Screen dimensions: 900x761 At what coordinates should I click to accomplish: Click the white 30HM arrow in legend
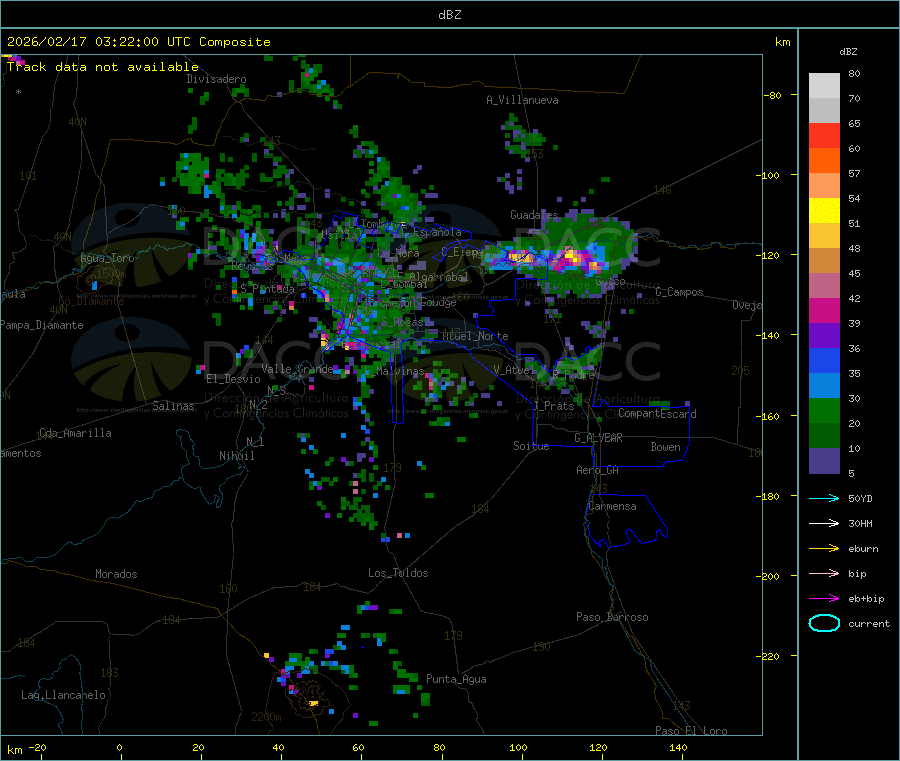pyautogui.click(x=824, y=523)
